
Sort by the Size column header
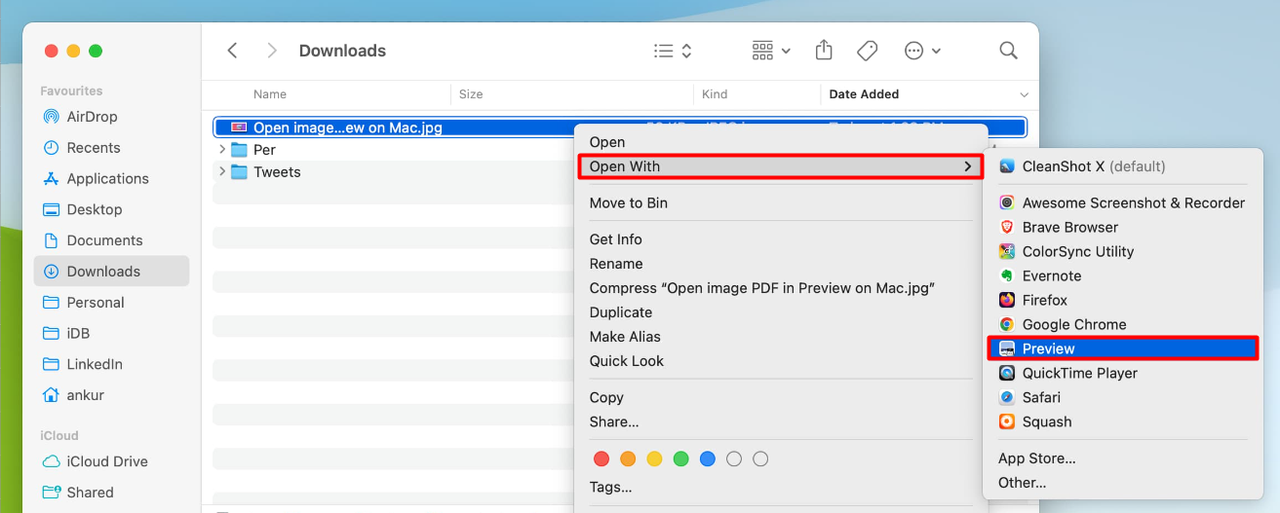pyautogui.click(x=471, y=94)
